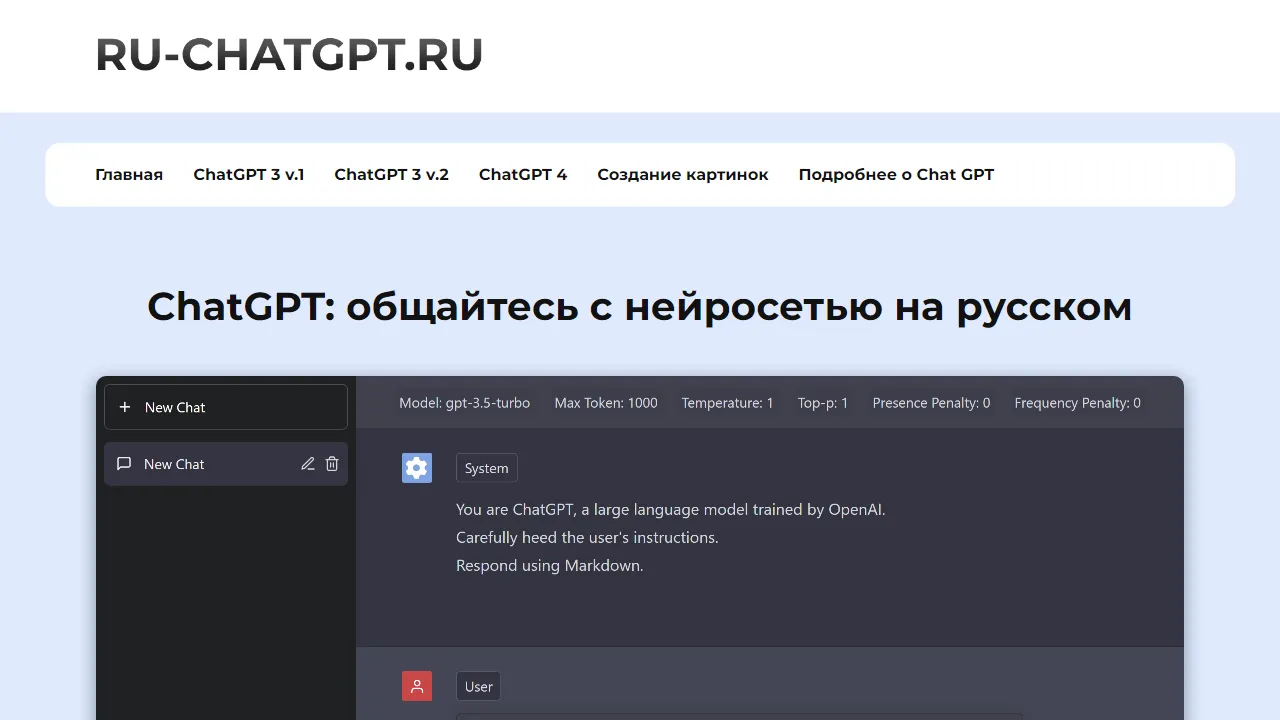The image size is (1280, 720).
Task: Open the ChatGPT 3 v.1 menu item
Action: 249,175
